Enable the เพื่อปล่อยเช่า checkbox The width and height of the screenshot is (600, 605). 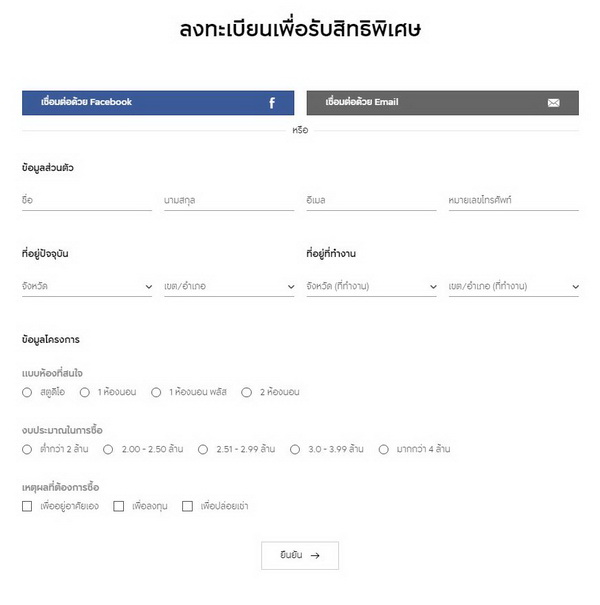coord(187,507)
